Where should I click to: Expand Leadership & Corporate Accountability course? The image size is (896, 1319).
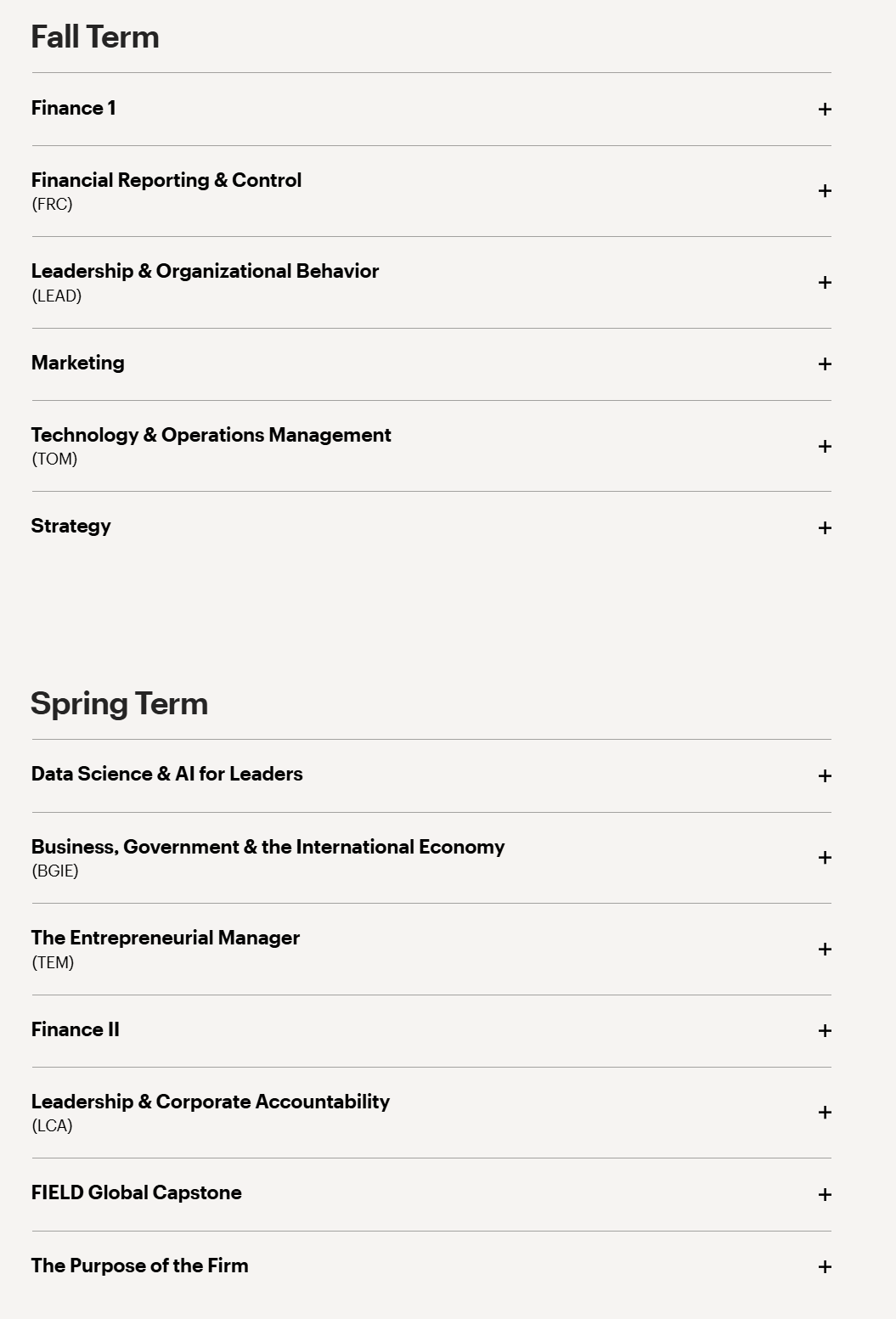(x=824, y=1113)
